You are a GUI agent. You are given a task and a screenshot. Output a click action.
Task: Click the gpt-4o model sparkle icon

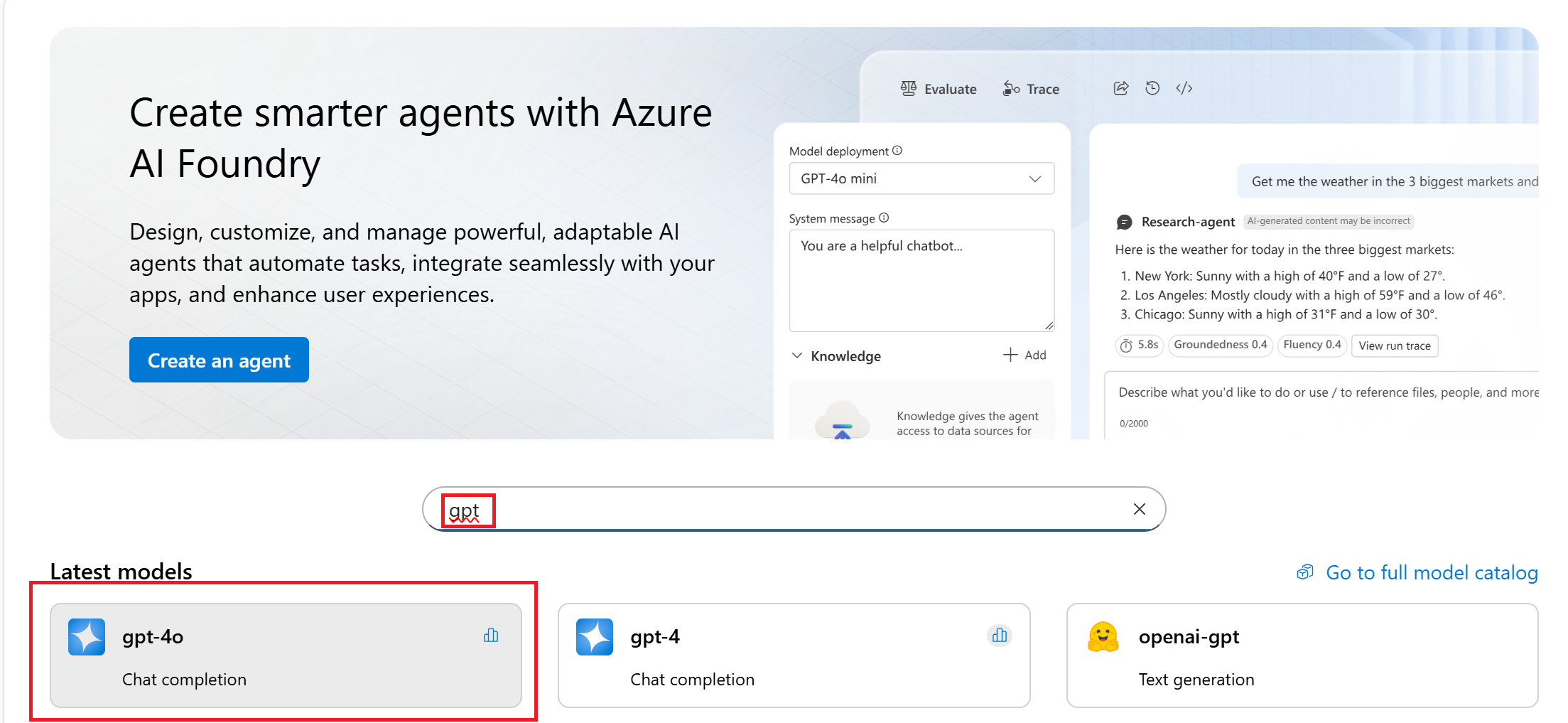(x=86, y=636)
